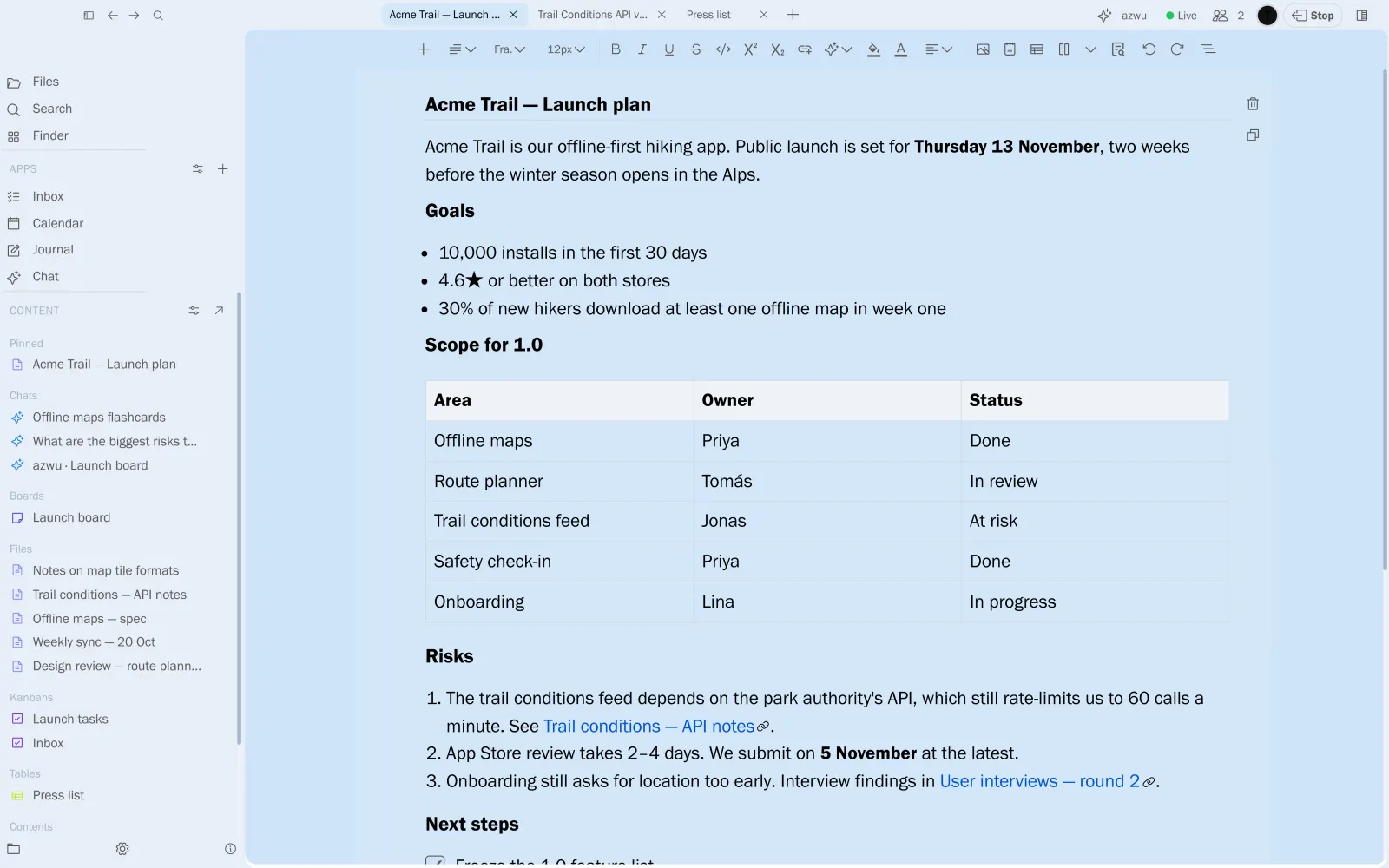Viewport: 1389px width, 868px height.
Task: Insert a column layout
Action: (x=1064, y=49)
